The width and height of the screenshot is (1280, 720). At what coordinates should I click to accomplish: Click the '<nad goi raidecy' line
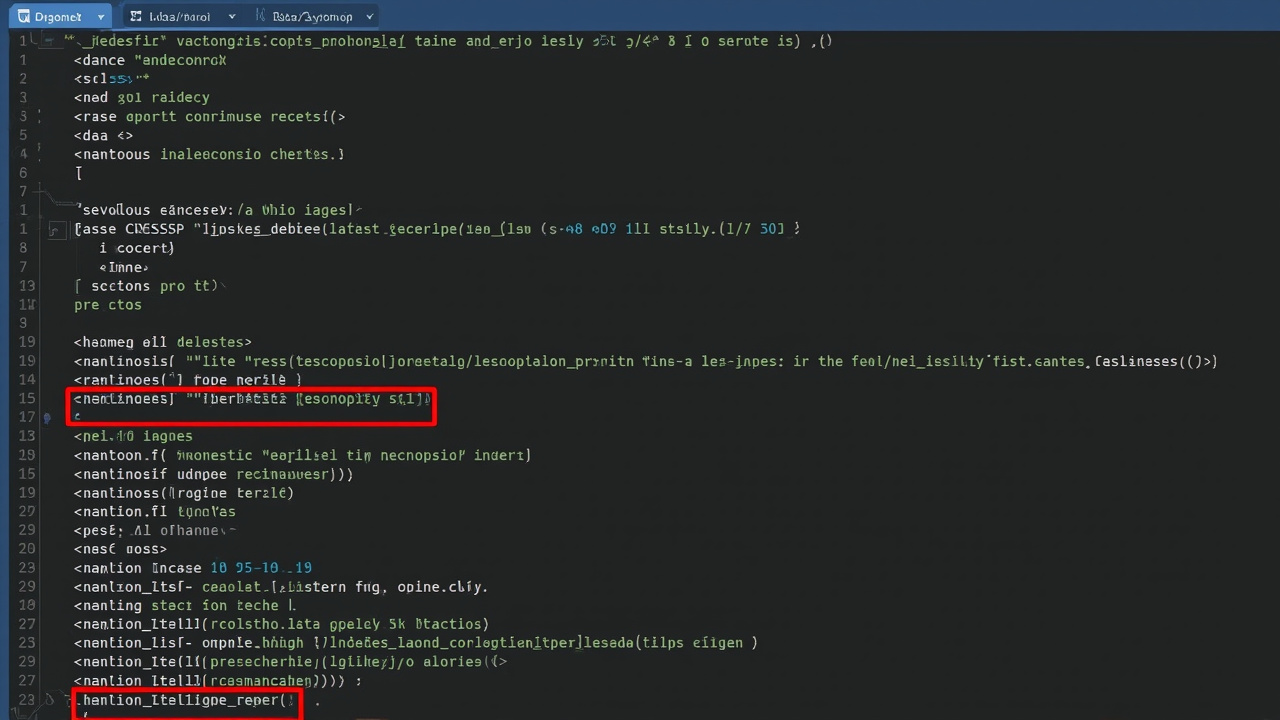pyautogui.click(x=141, y=98)
